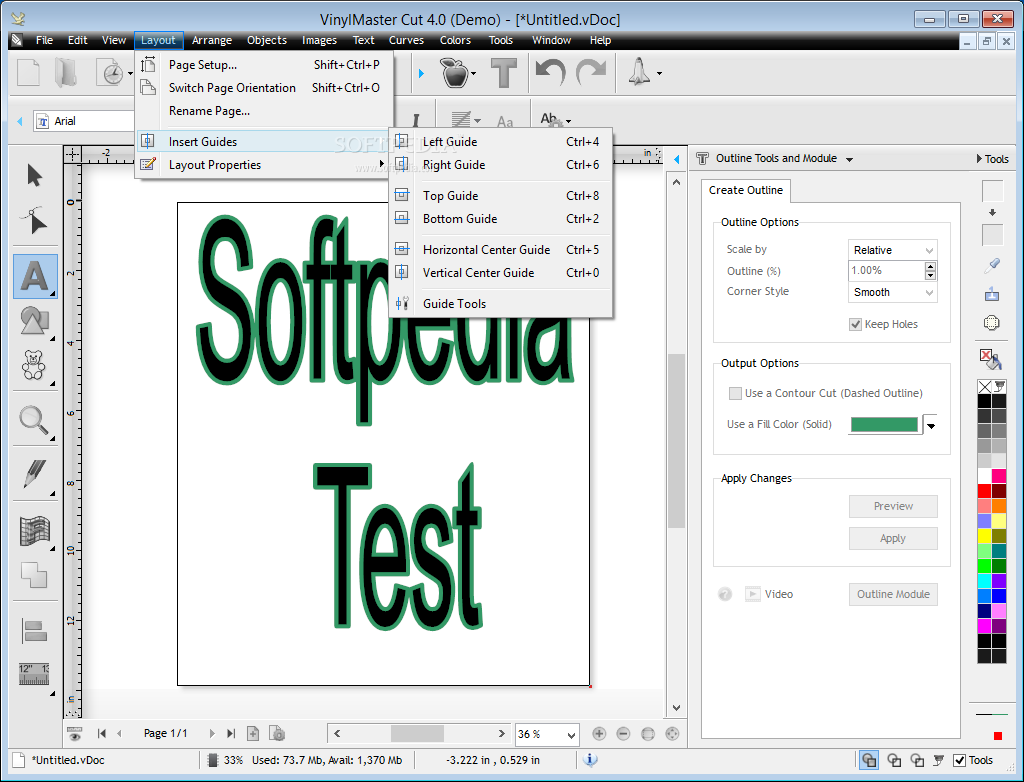Select Vertical Center Guide entry
Image resolution: width=1024 pixels, height=782 pixels.
[x=500, y=273]
